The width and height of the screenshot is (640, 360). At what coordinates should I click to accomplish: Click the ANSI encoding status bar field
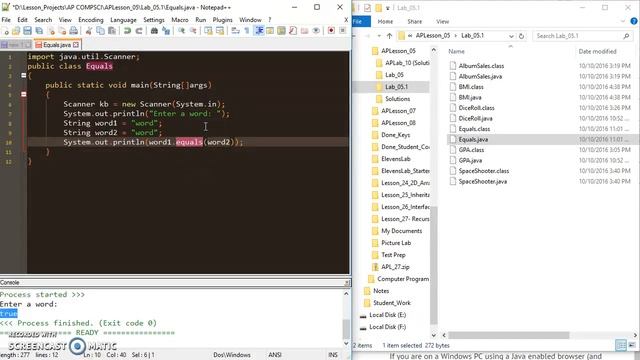[x=275, y=355]
